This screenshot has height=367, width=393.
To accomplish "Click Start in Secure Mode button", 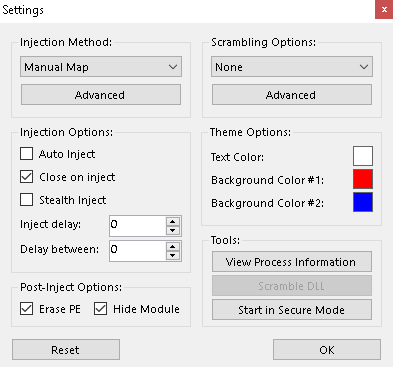I will 292,310.
